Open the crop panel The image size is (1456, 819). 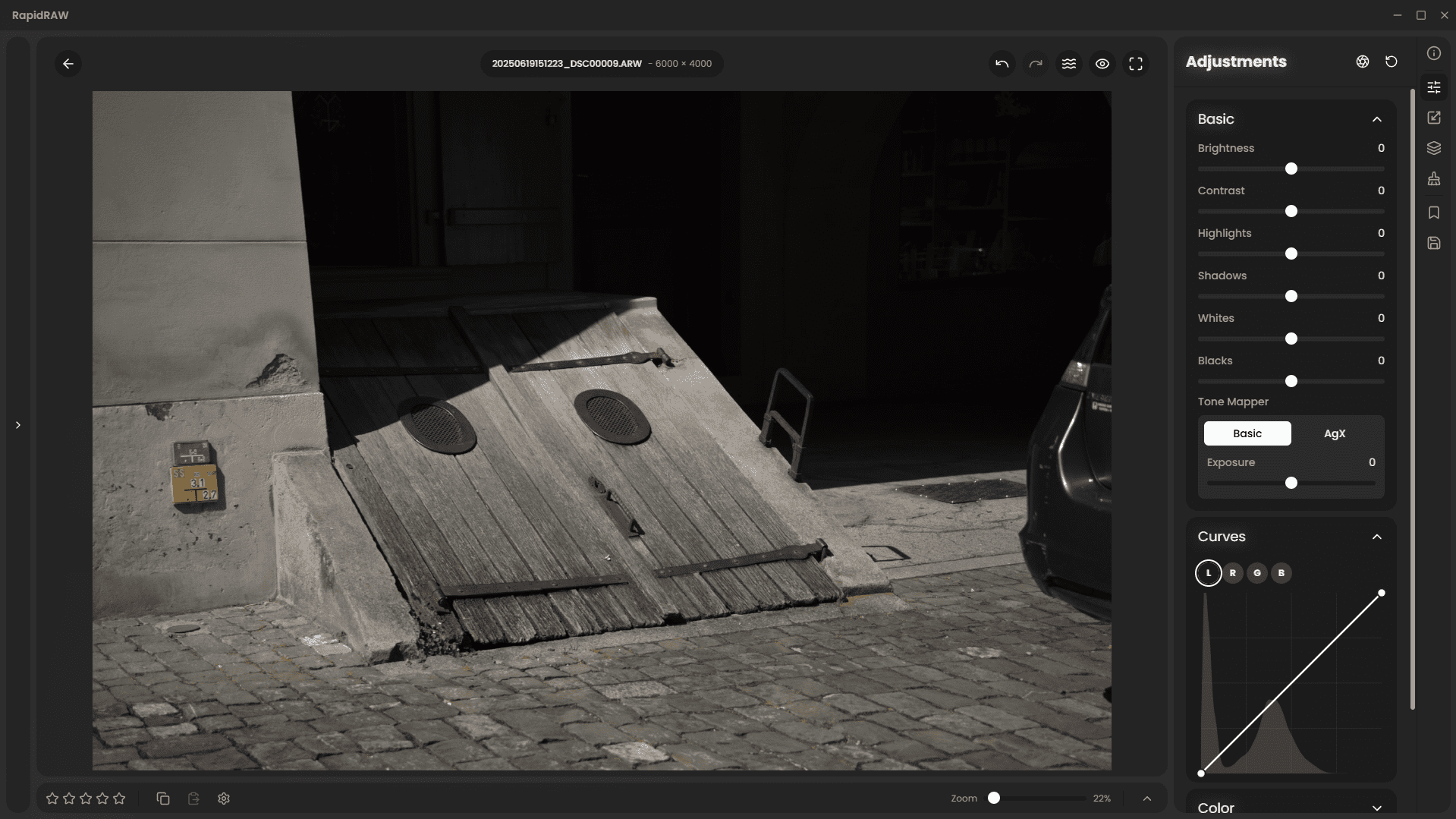pos(1434,118)
